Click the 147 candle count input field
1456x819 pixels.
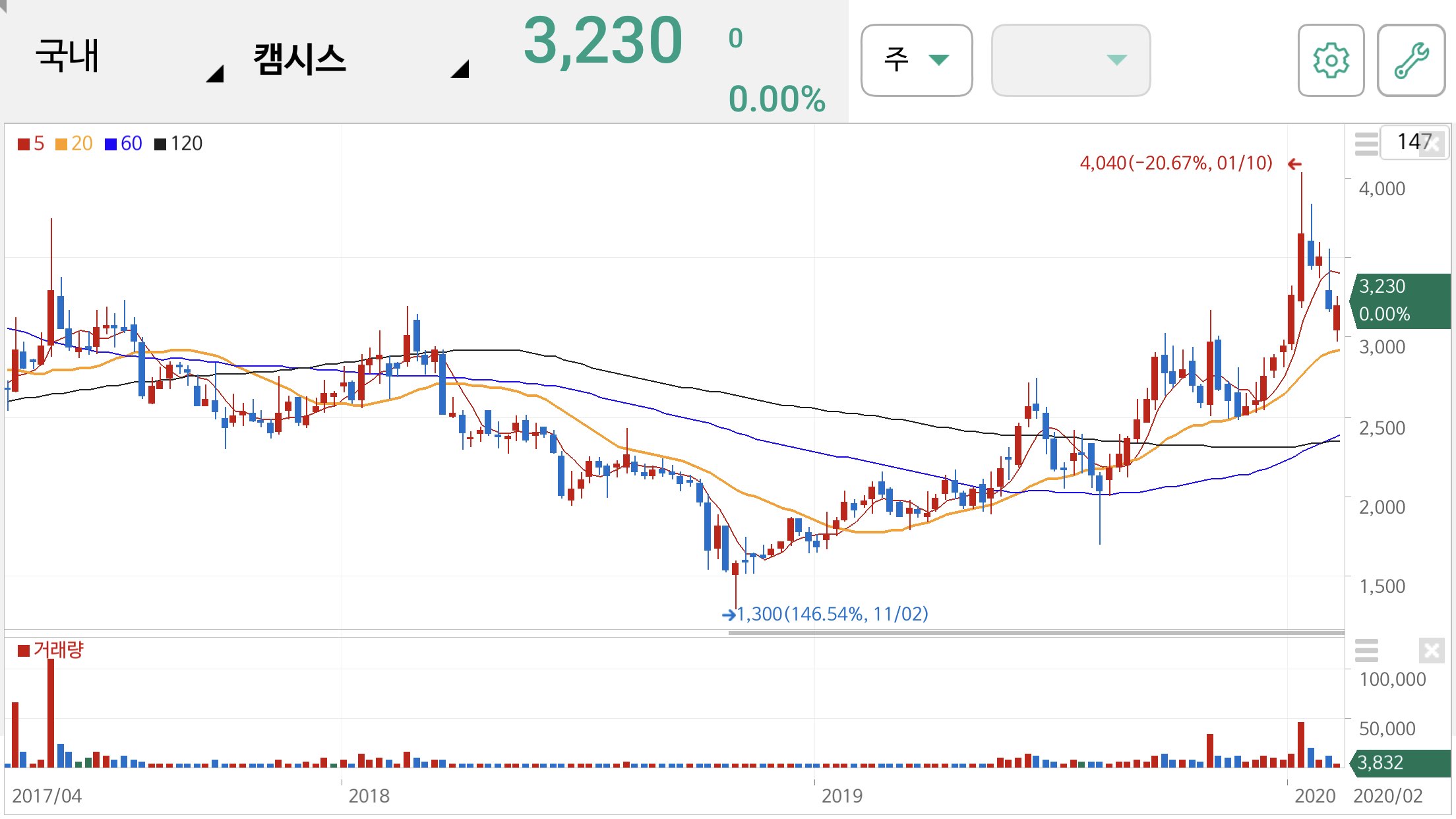1414,142
